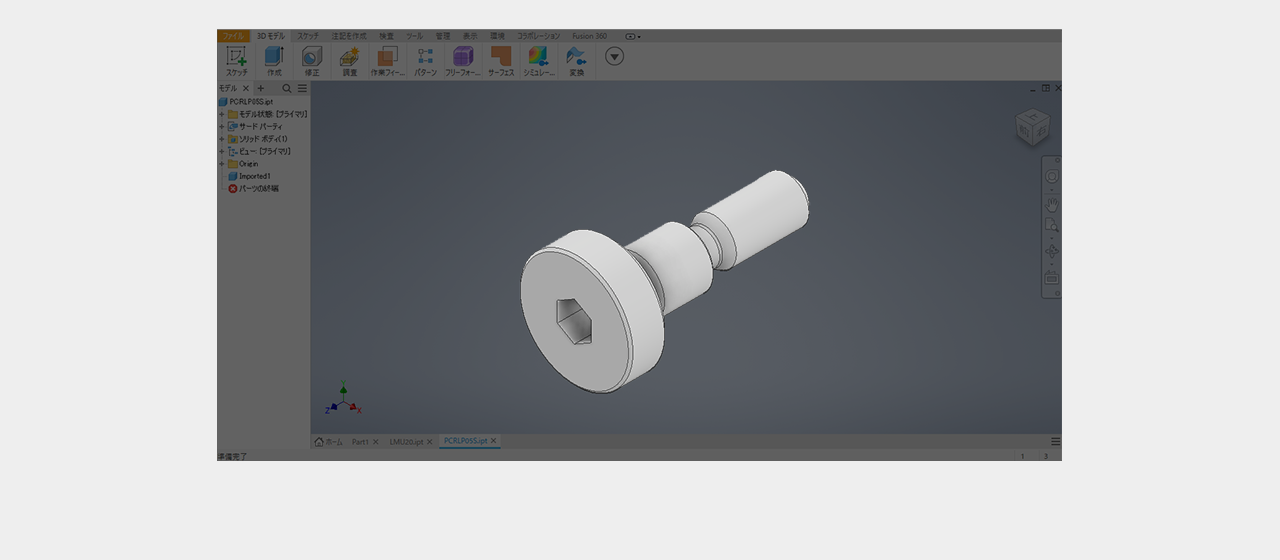This screenshot has height=560, width=1280.
Task: Select Imported1 in the model browser
Action: pos(254,176)
